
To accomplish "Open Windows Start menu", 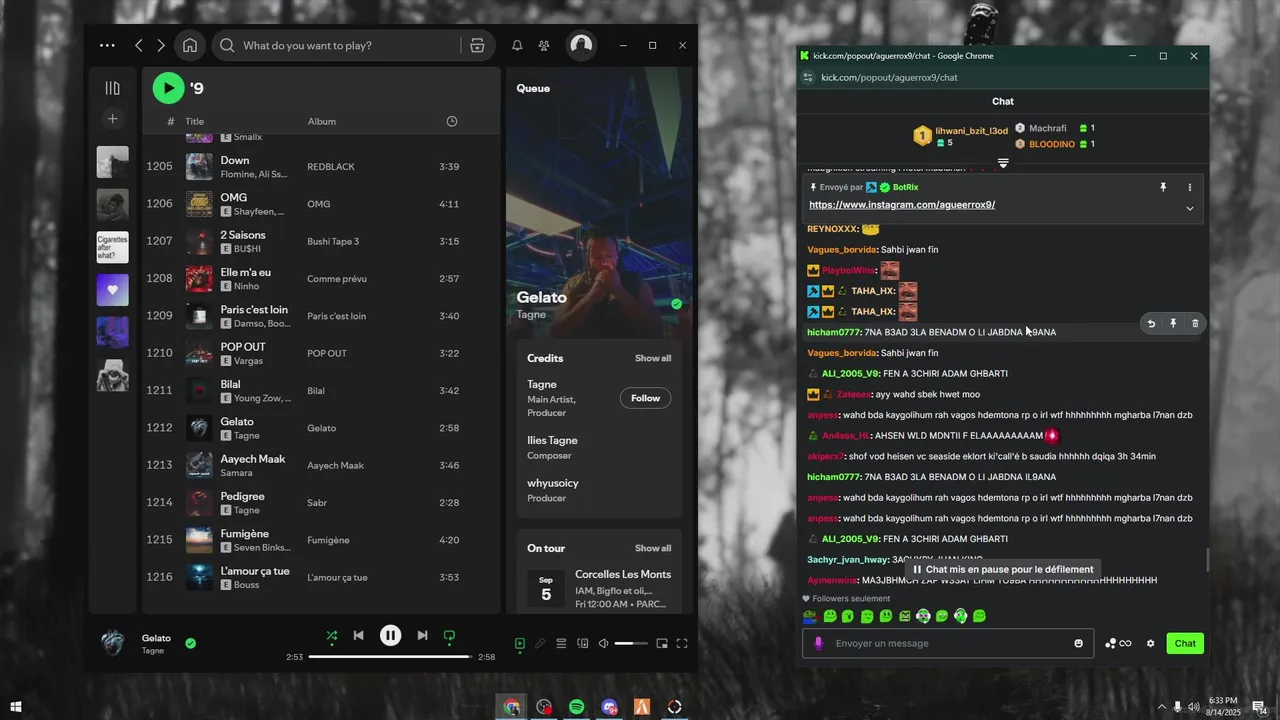I will pos(15,707).
